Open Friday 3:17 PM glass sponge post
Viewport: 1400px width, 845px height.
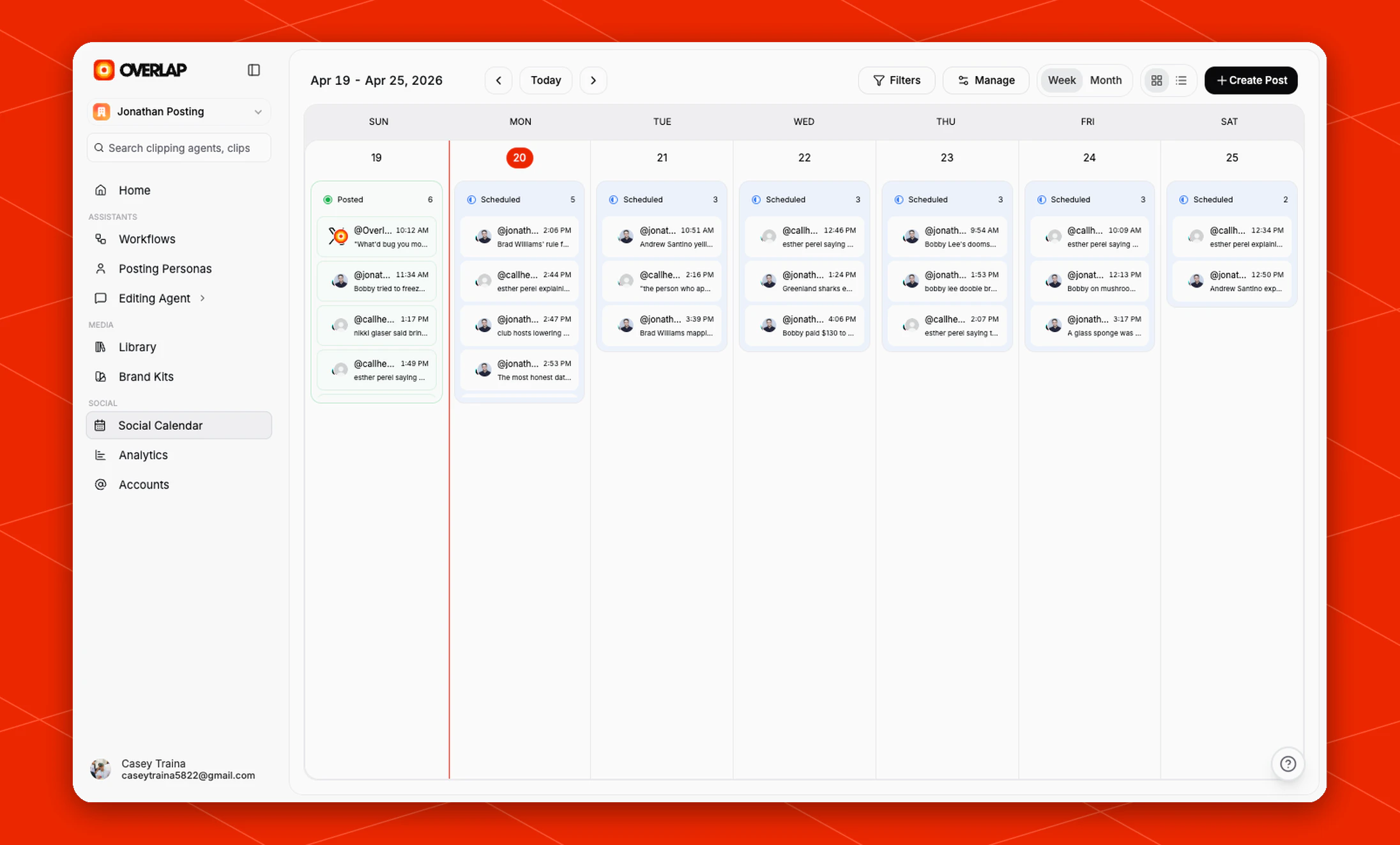coord(1090,326)
